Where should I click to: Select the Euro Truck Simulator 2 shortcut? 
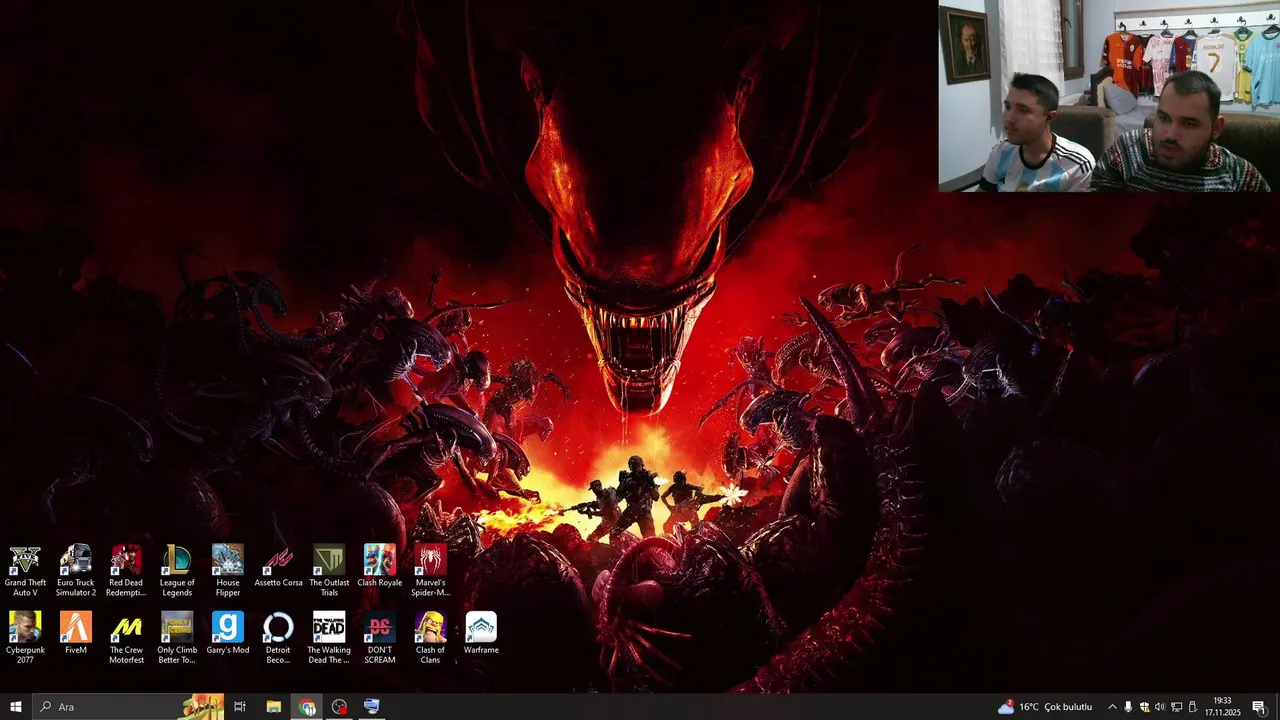tap(76, 571)
